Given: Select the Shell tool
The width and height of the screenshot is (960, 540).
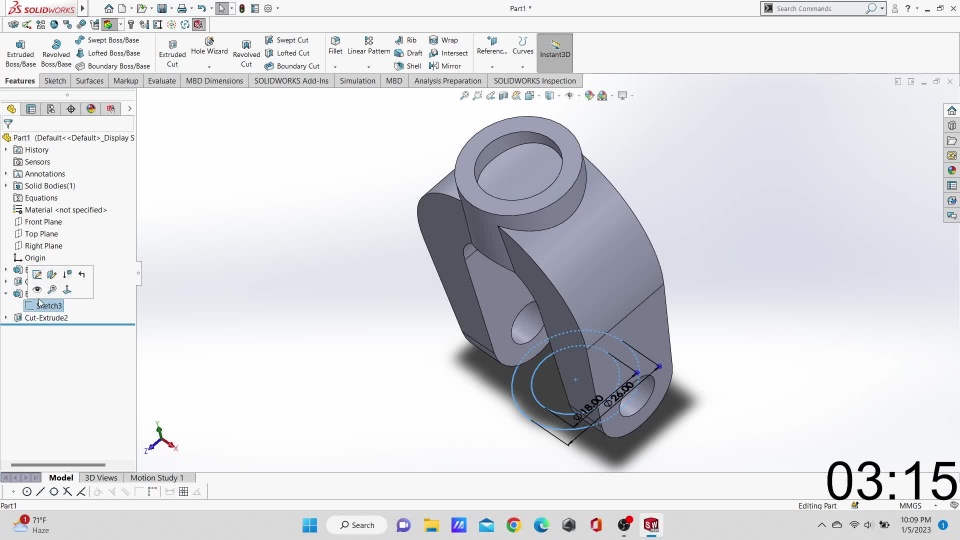Looking at the screenshot, I should (408, 66).
